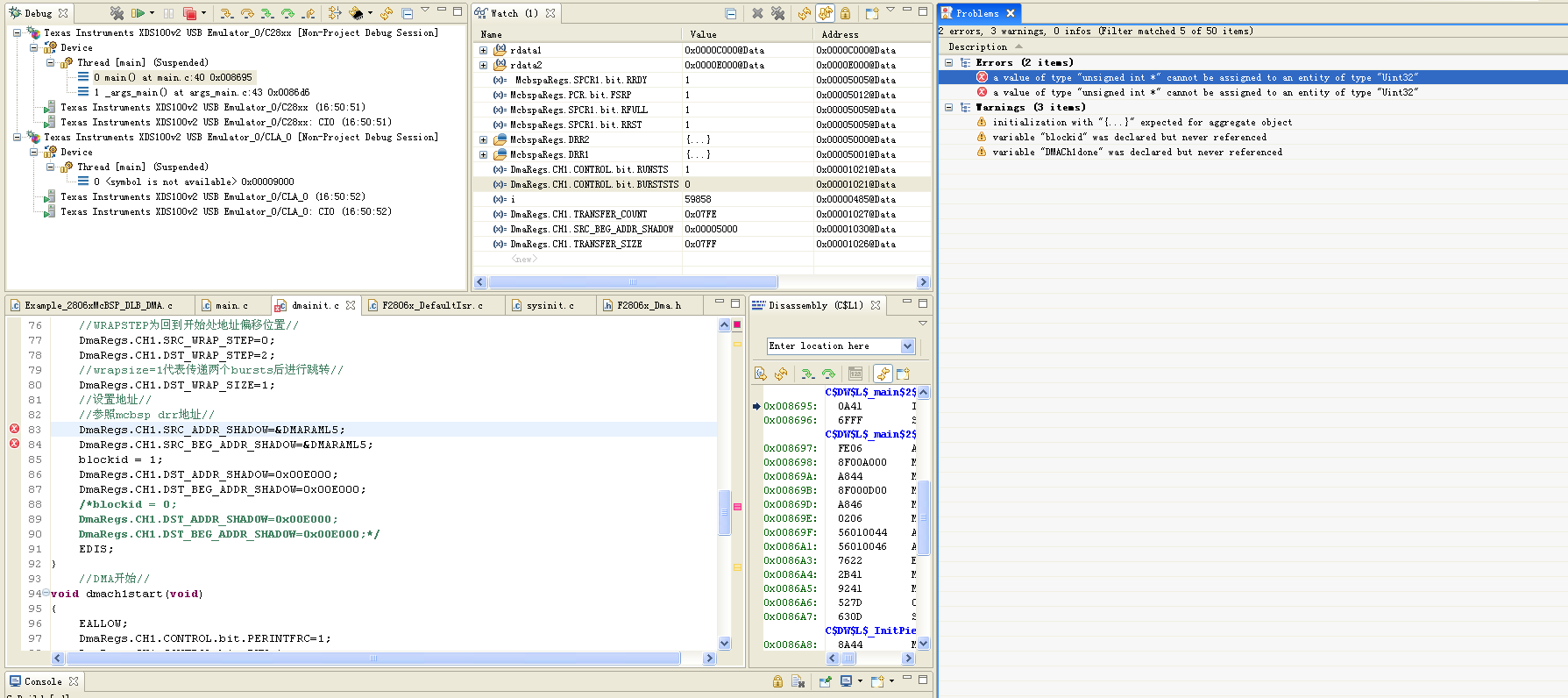Open the Disassembly location dropdown
Viewport: 1568px width, 698px height.
pyautogui.click(x=907, y=346)
